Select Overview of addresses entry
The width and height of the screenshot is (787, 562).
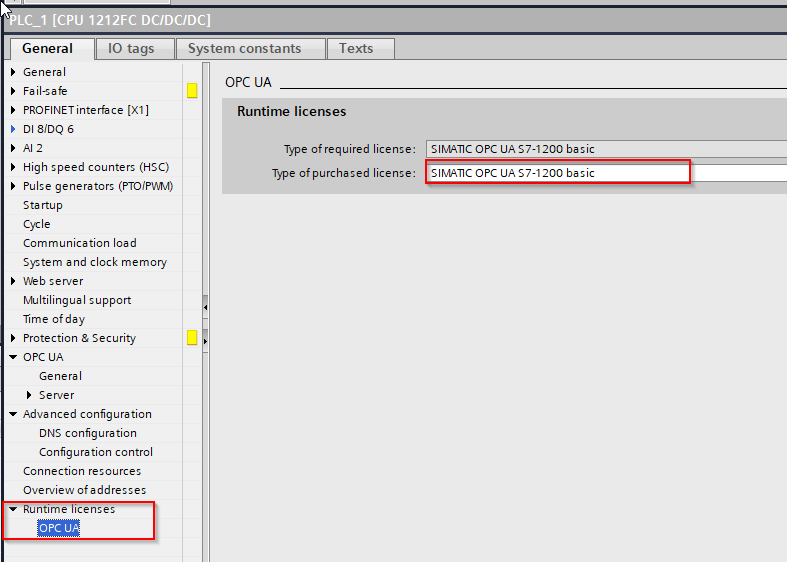tap(84, 490)
